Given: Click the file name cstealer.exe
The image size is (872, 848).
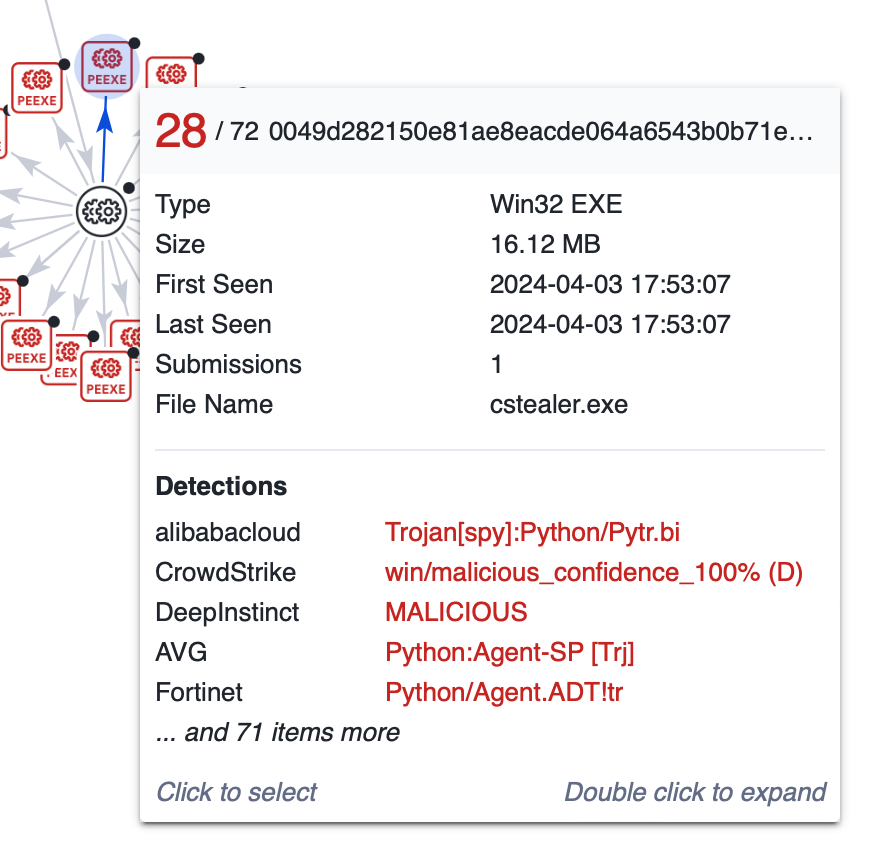Looking at the screenshot, I should 558,404.
